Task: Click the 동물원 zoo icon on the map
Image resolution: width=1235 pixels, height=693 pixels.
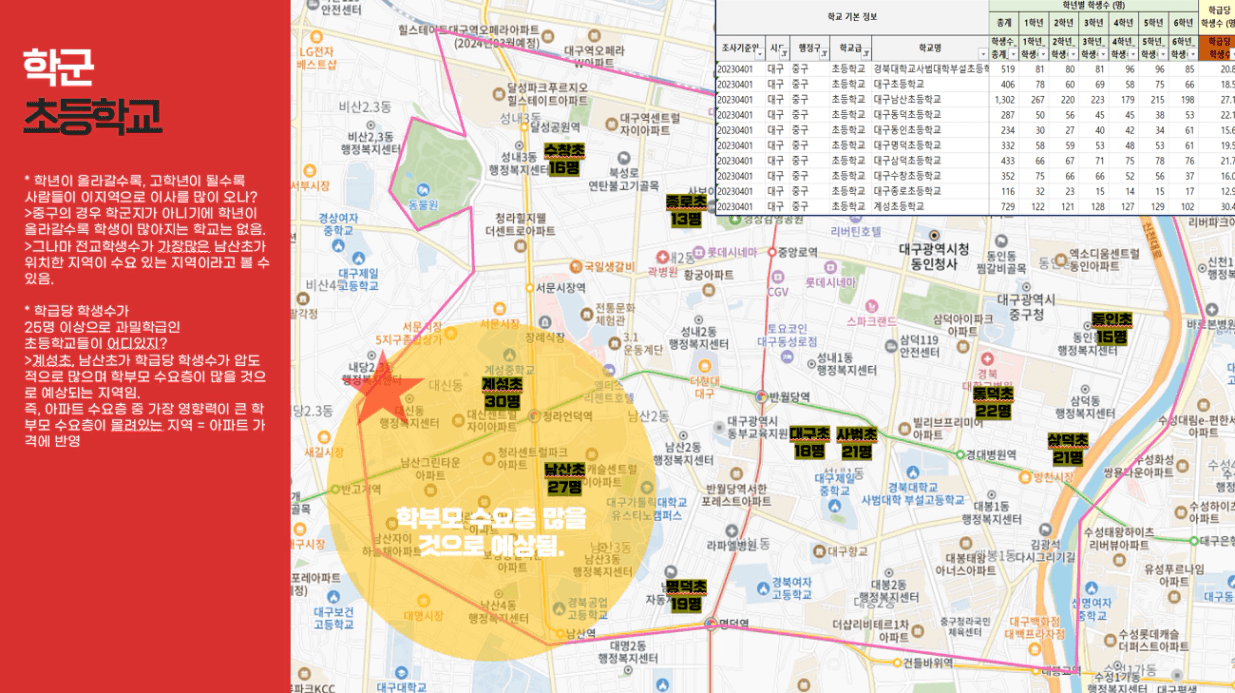Action: pos(425,188)
